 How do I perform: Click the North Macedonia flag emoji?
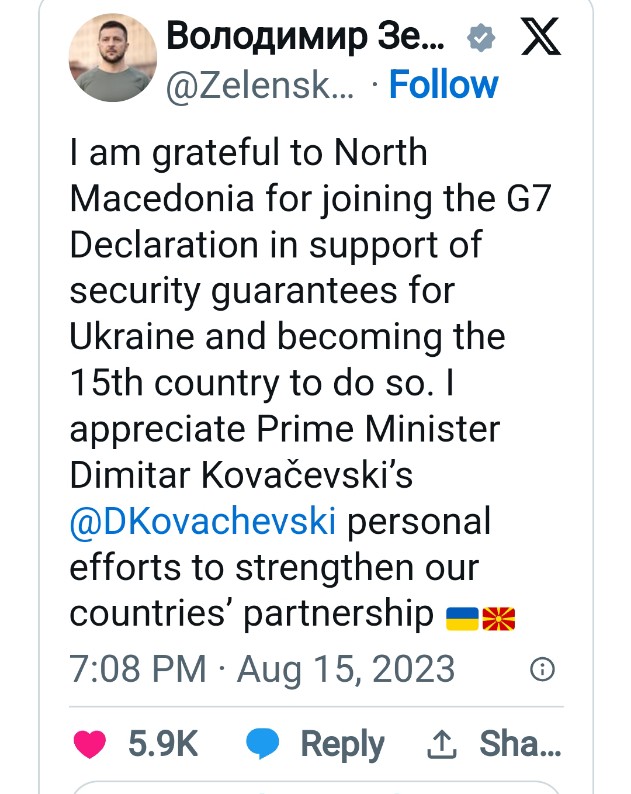(499, 618)
